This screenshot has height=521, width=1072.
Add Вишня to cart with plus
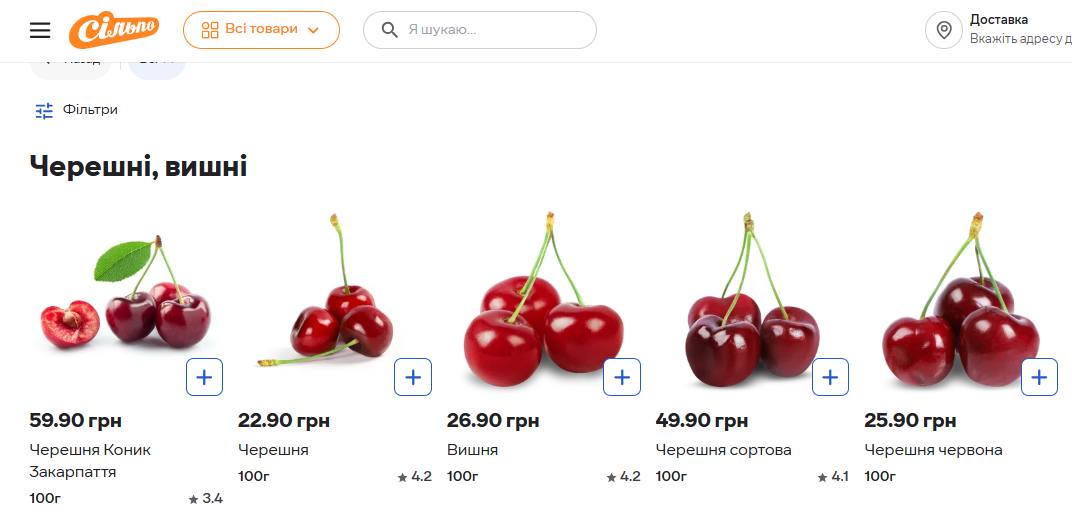(622, 377)
